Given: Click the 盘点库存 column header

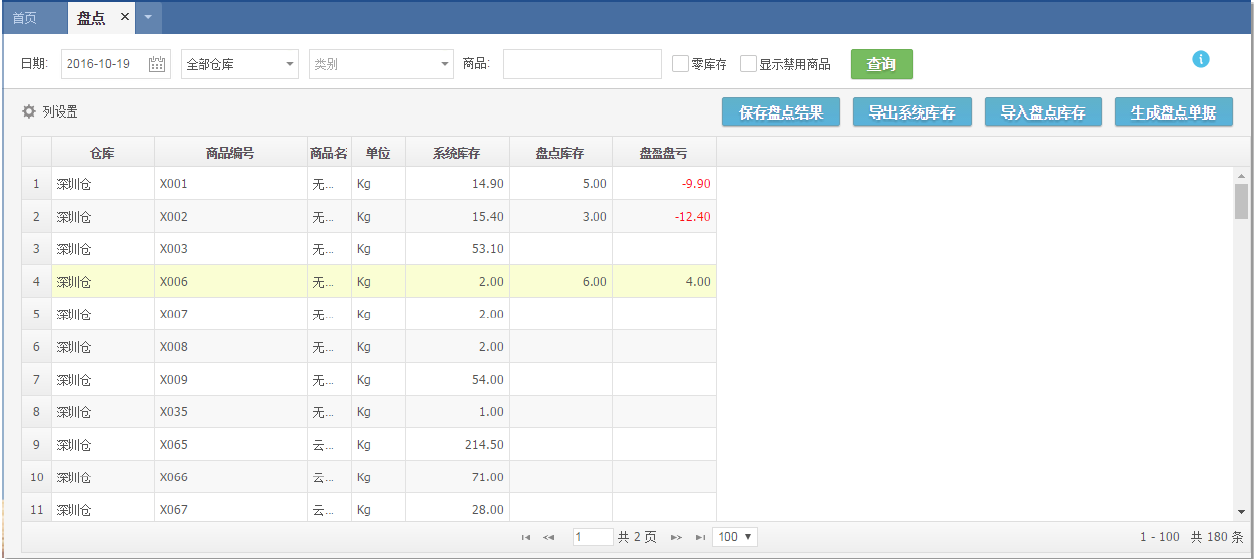Looking at the screenshot, I should coord(560,153).
